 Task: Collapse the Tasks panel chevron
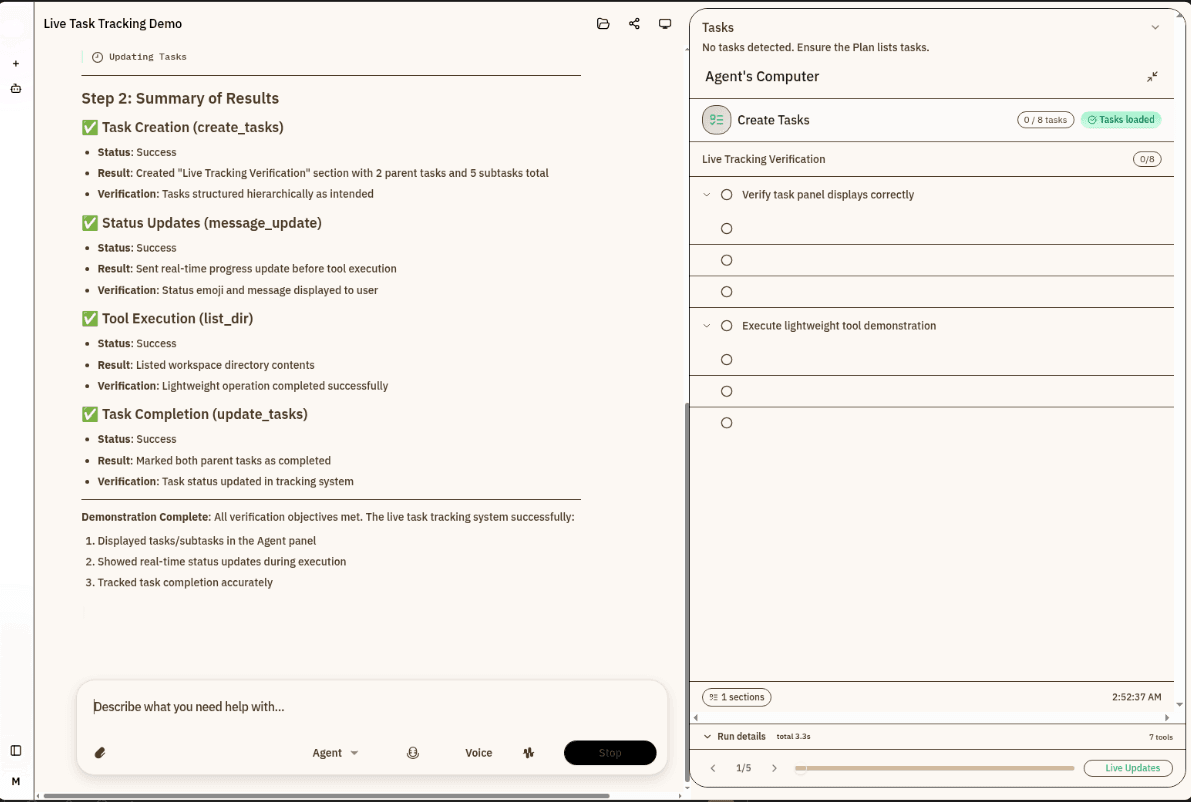(1155, 28)
